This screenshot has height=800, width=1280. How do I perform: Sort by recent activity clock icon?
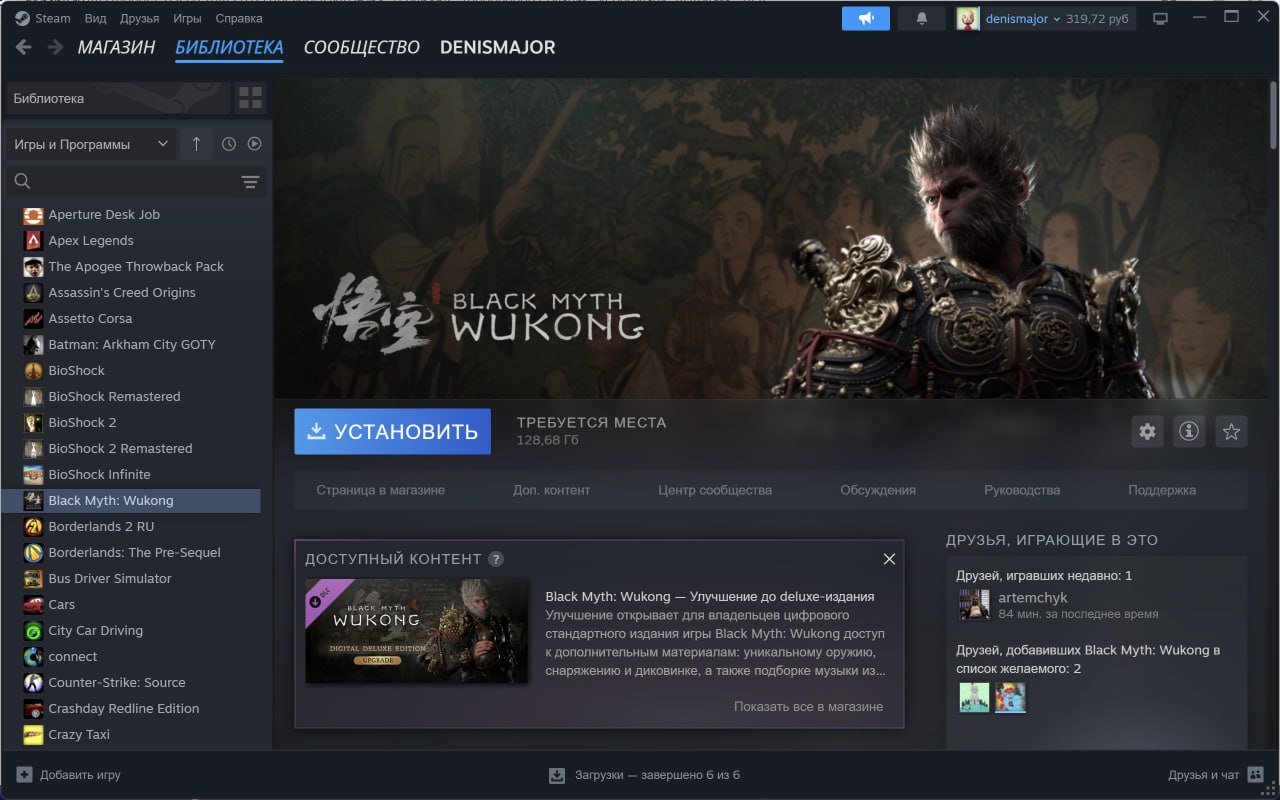click(229, 144)
